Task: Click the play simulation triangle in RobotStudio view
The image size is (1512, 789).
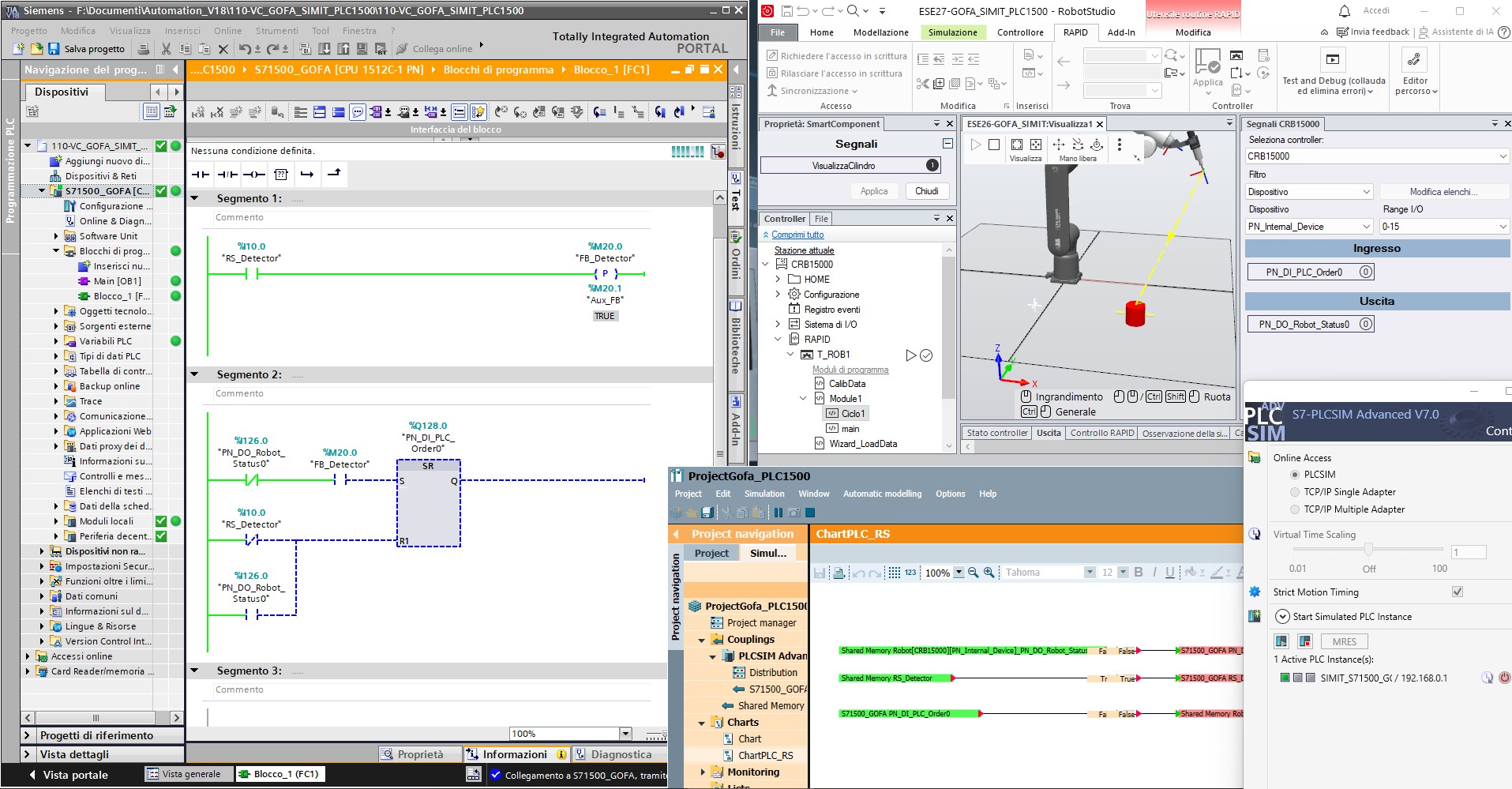Action: (x=976, y=145)
